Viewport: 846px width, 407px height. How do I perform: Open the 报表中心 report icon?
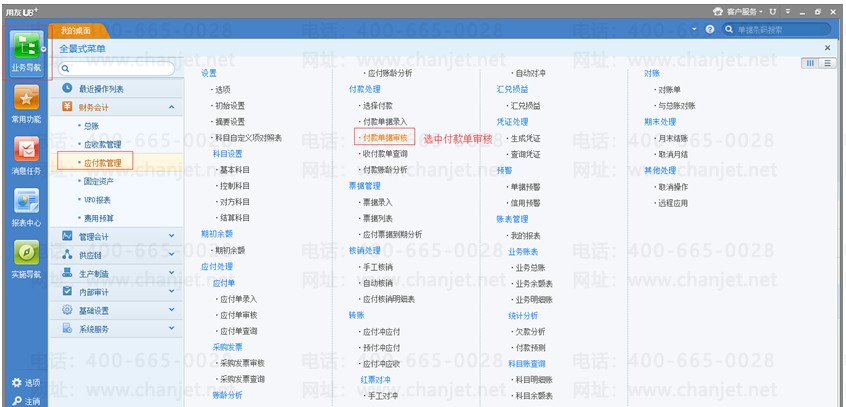click(26, 201)
